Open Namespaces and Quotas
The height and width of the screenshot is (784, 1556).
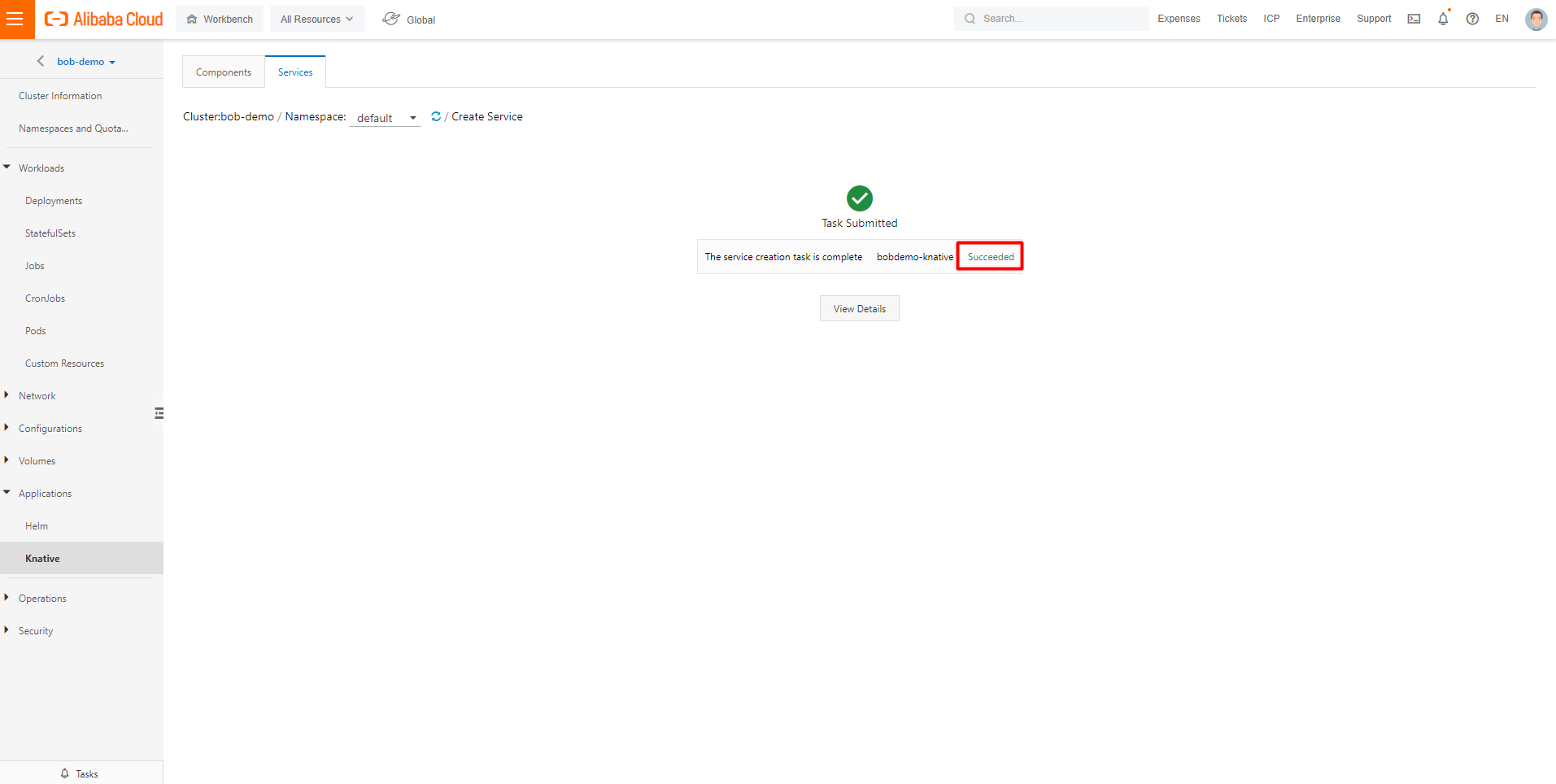(73, 128)
